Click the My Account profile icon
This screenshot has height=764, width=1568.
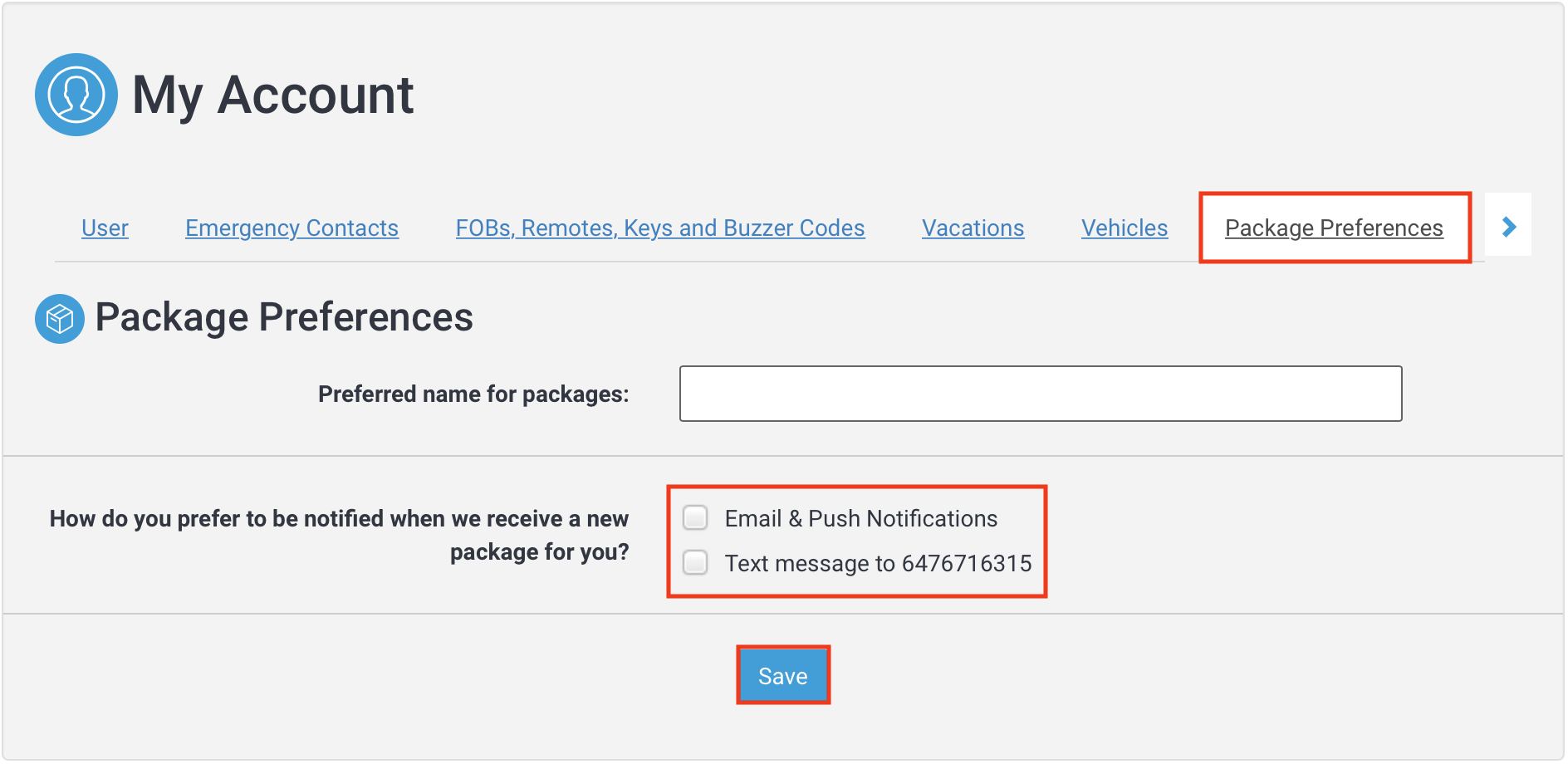click(x=76, y=94)
